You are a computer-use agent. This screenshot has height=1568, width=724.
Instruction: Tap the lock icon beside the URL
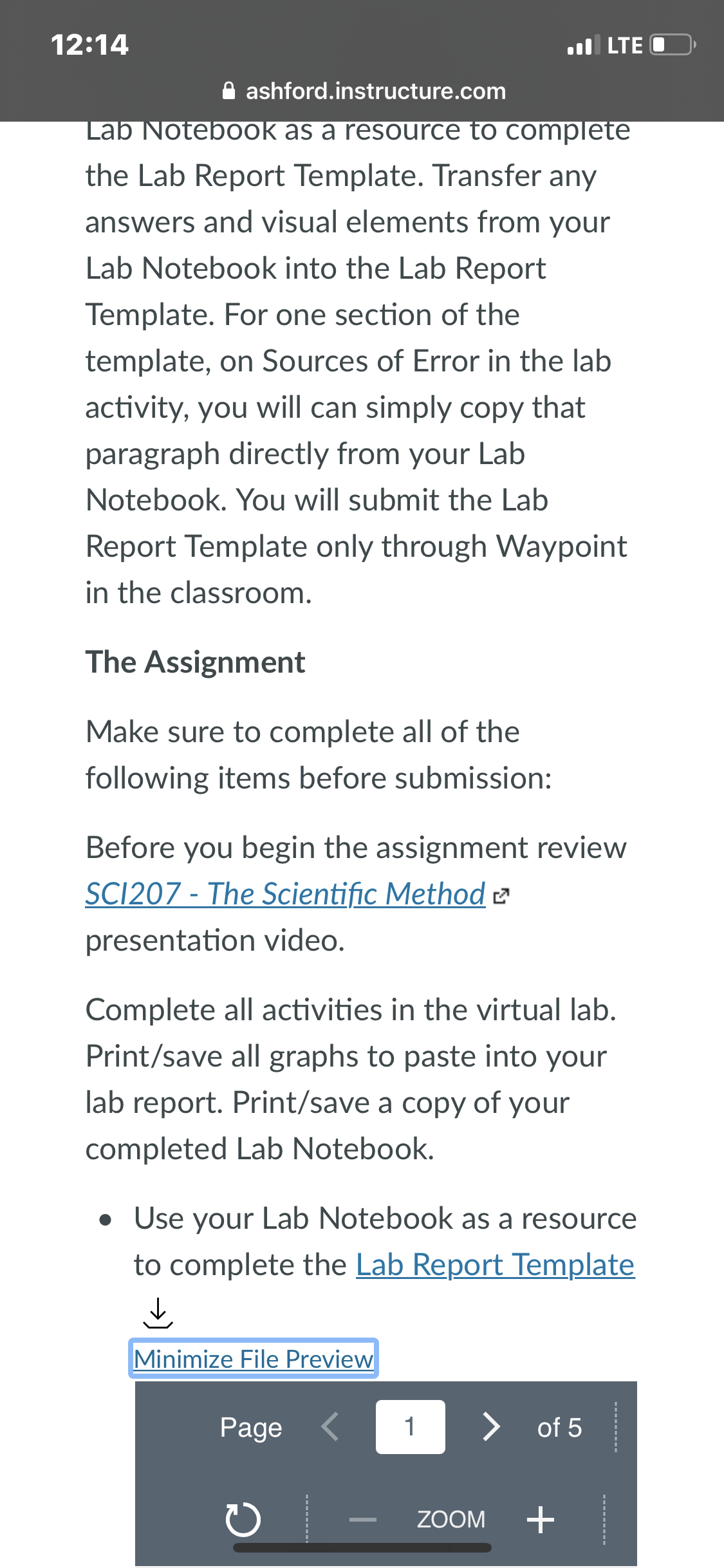228,91
